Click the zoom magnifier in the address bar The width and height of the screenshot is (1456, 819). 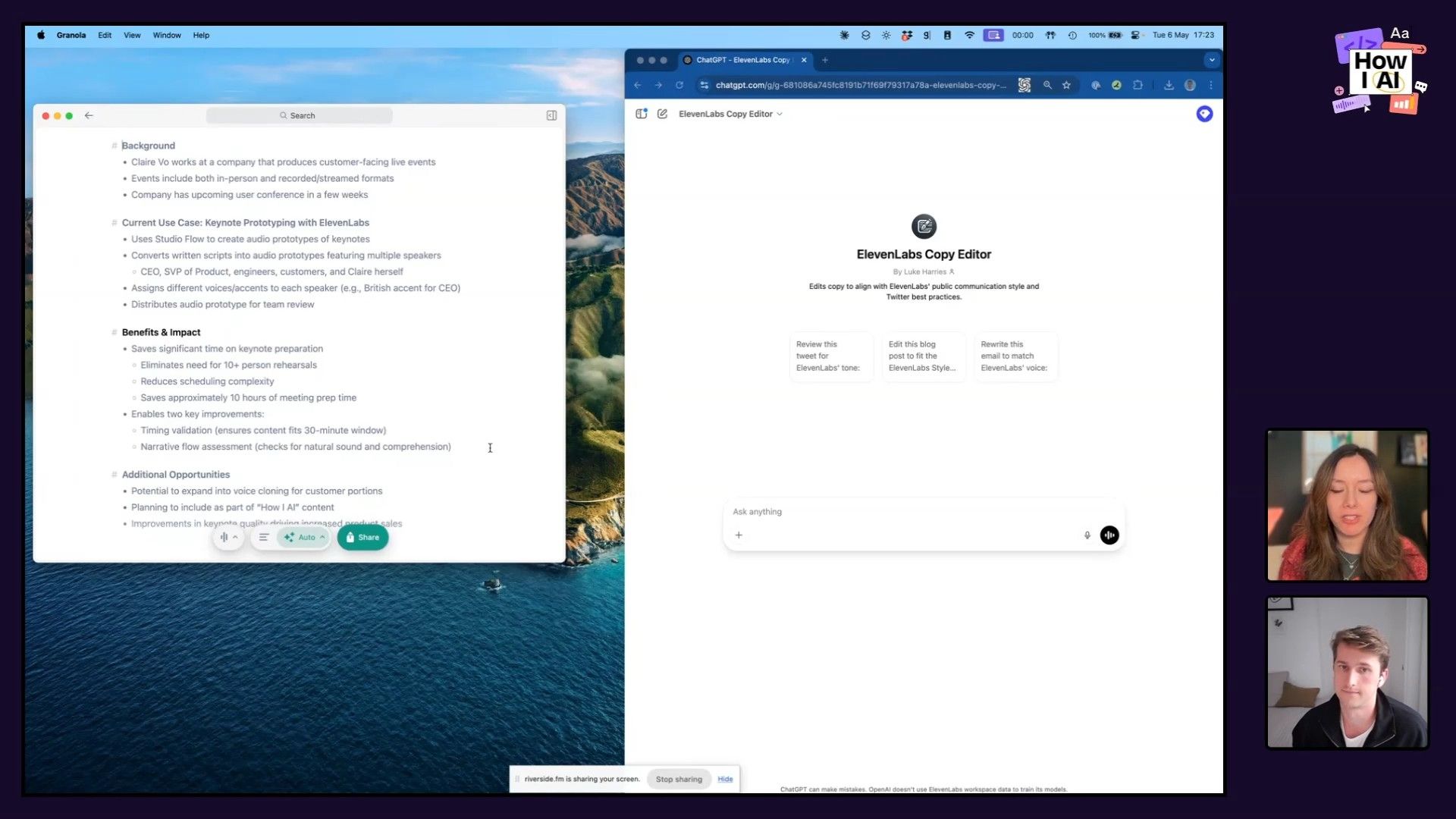click(x=1047, y=85)
